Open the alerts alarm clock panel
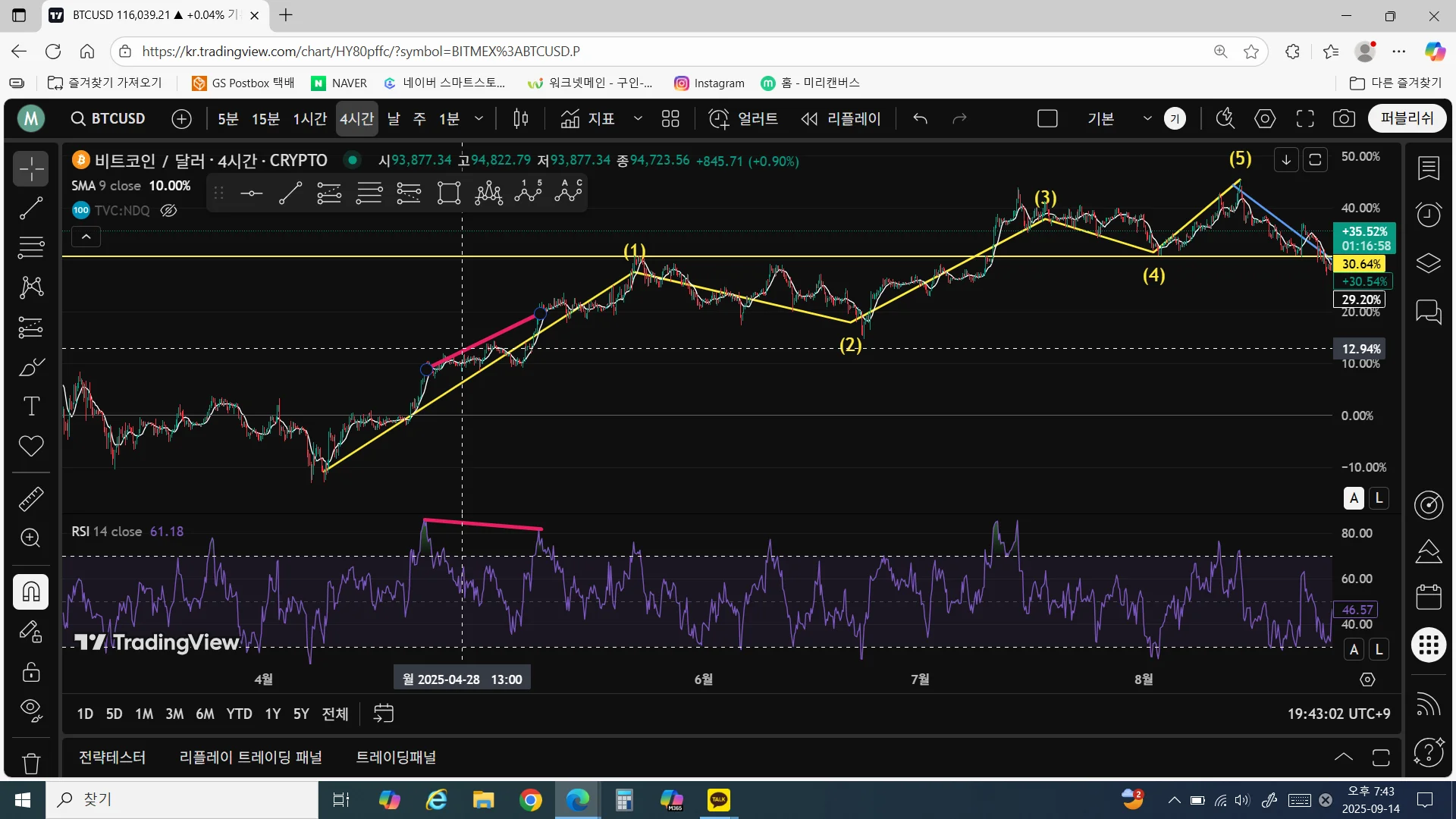This screenshot has width=1456, height=819. point(1429,215)
